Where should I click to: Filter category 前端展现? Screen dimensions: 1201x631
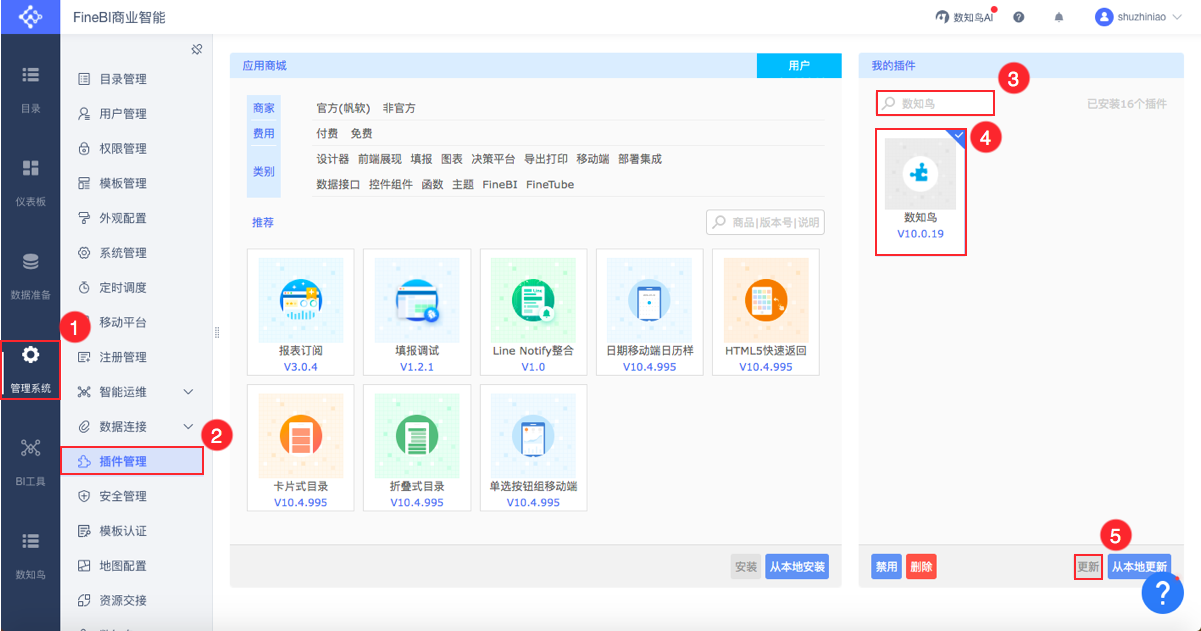pyautogui.click(x=380, y=159)
